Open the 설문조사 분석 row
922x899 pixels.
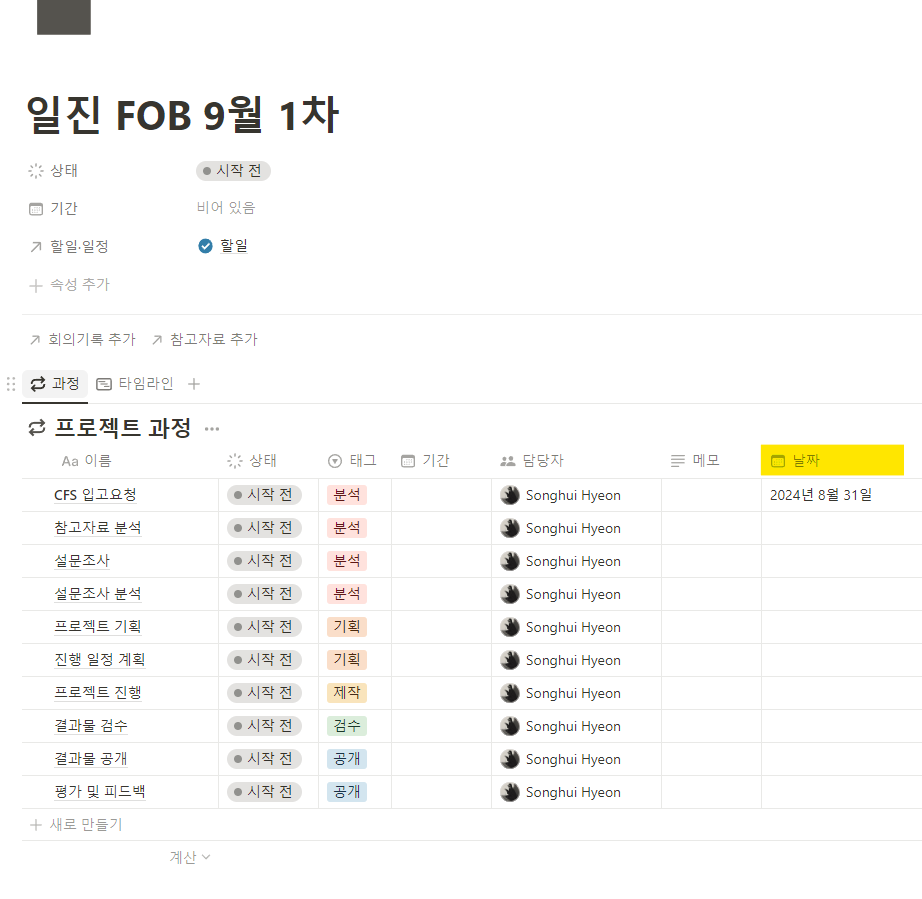tap(98, 594)
